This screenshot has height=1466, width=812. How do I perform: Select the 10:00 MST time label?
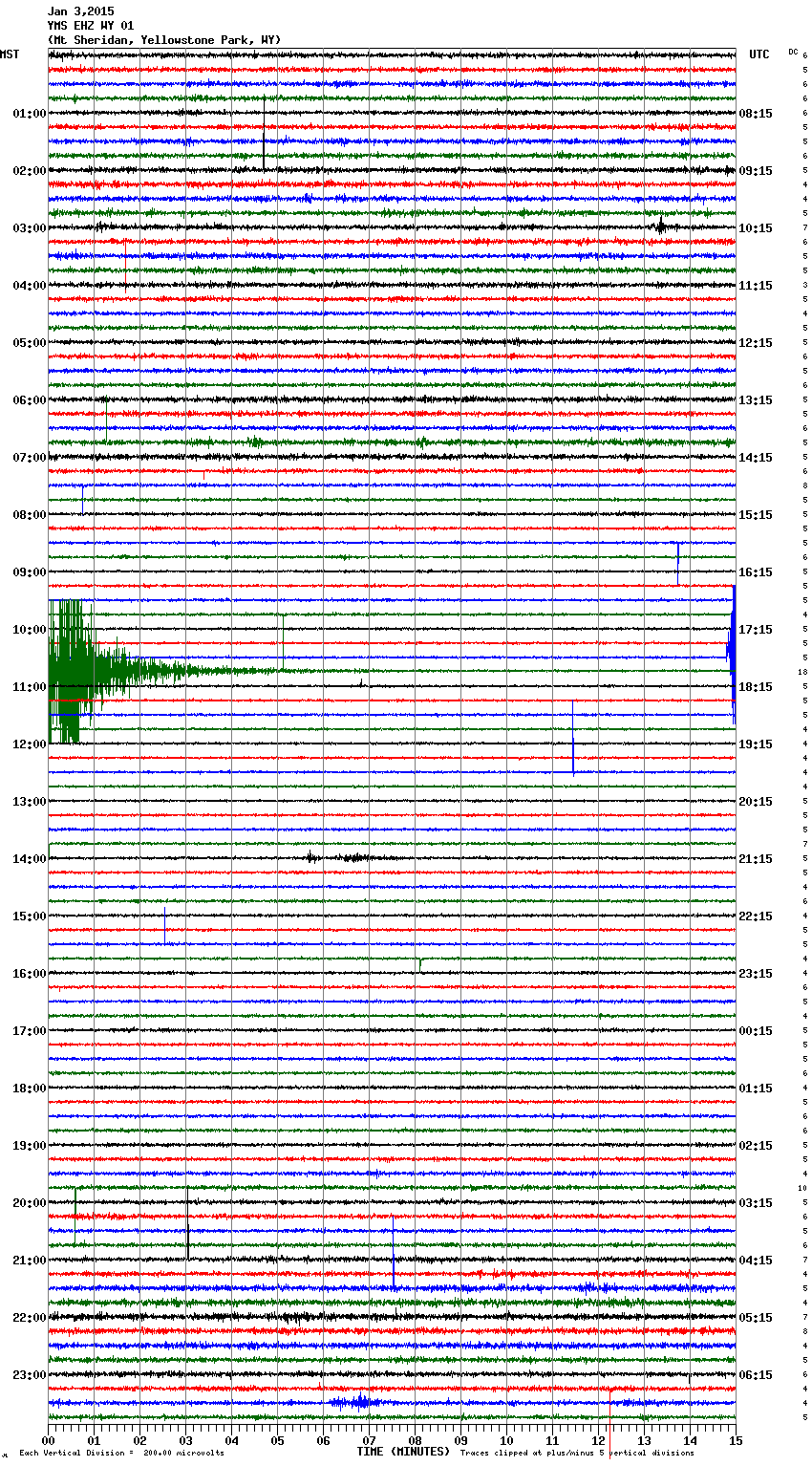(x=29, y=629)
